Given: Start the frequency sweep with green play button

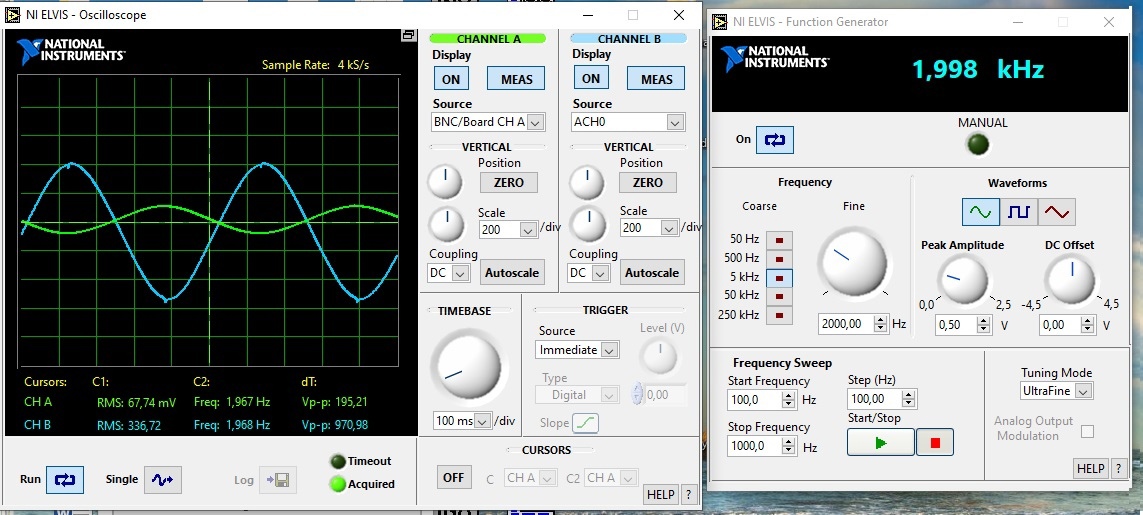Looking at the screenshot, I should click(x=881, y=442).
